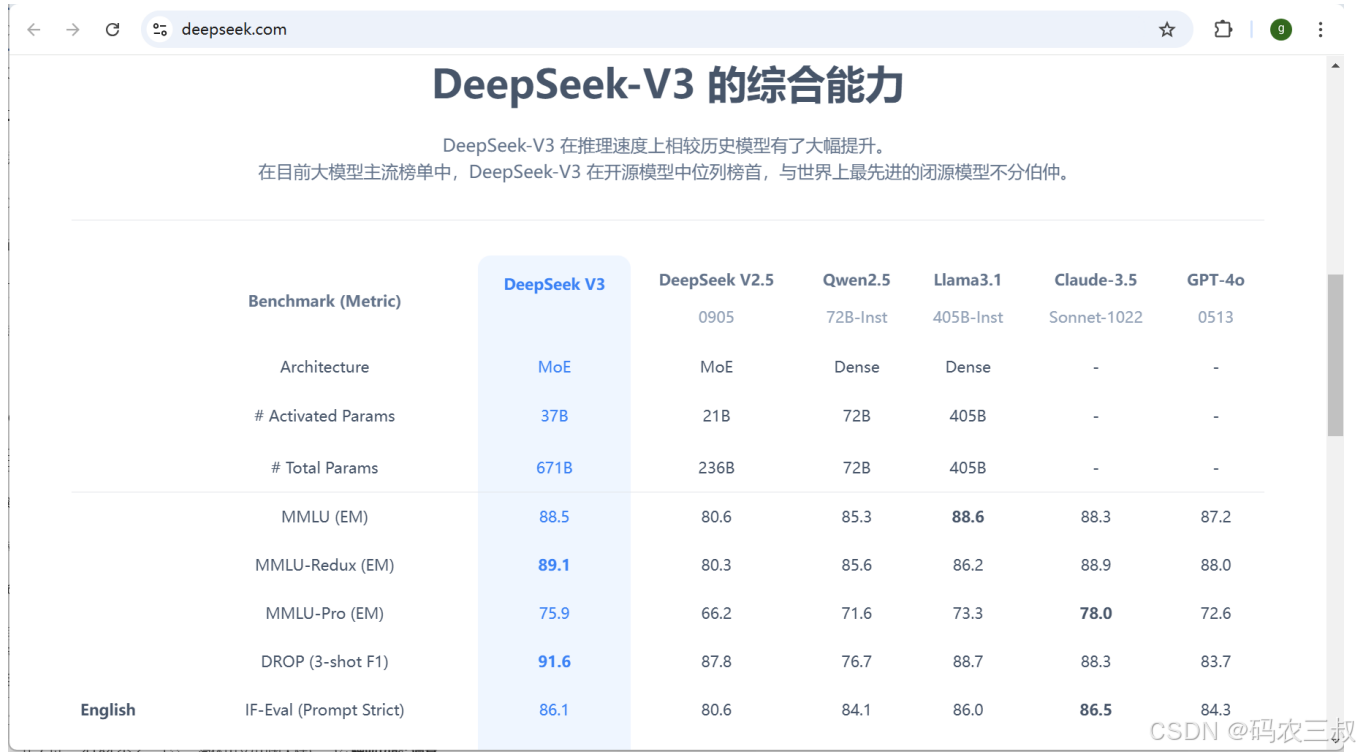The height and width of the screenshot is (754, 1360).
Task: Select the Qwen2.5 column header
Action: point(857,280)
